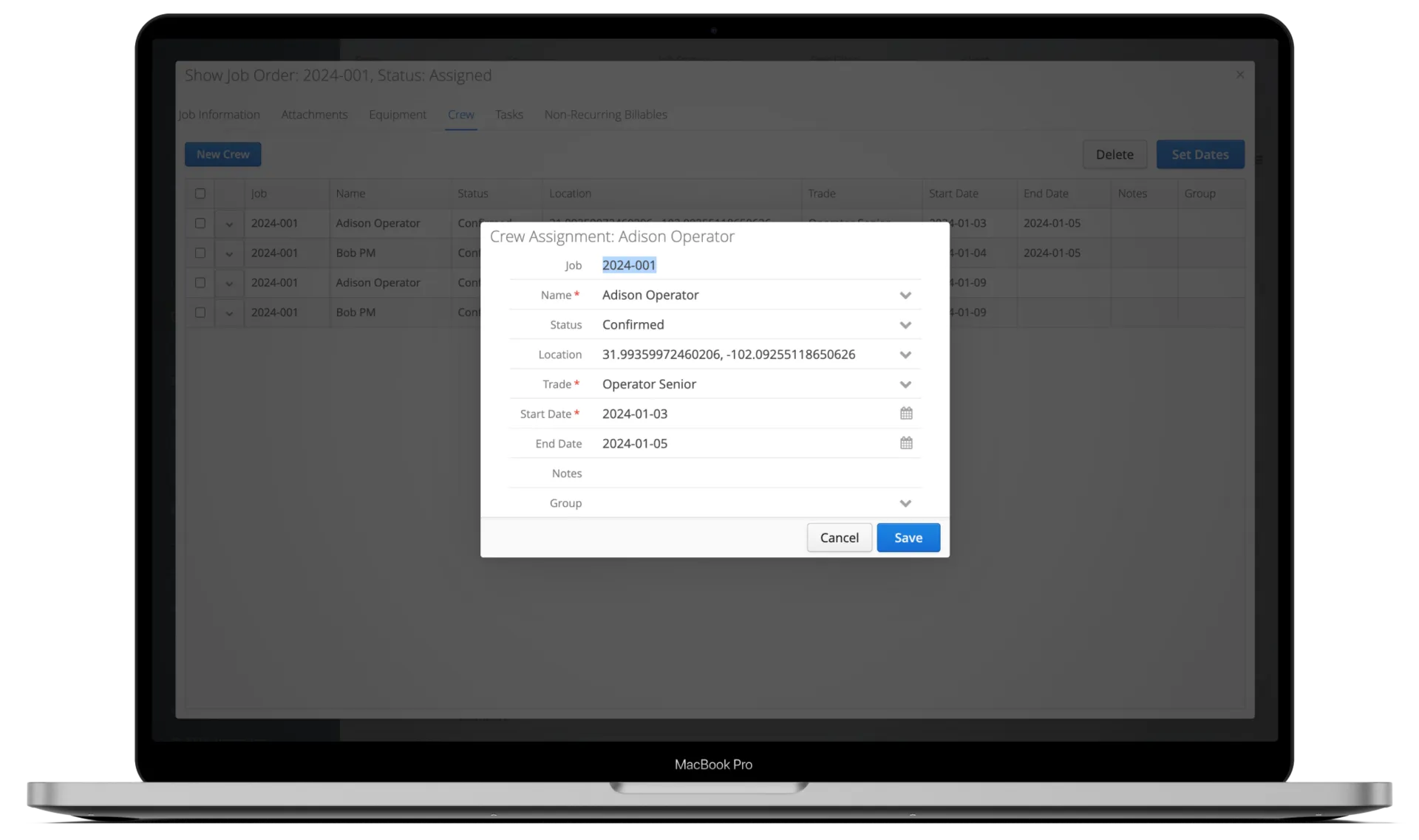Sort by the Start Date column header
1419x840 pixels.
[x=969, y=194]
